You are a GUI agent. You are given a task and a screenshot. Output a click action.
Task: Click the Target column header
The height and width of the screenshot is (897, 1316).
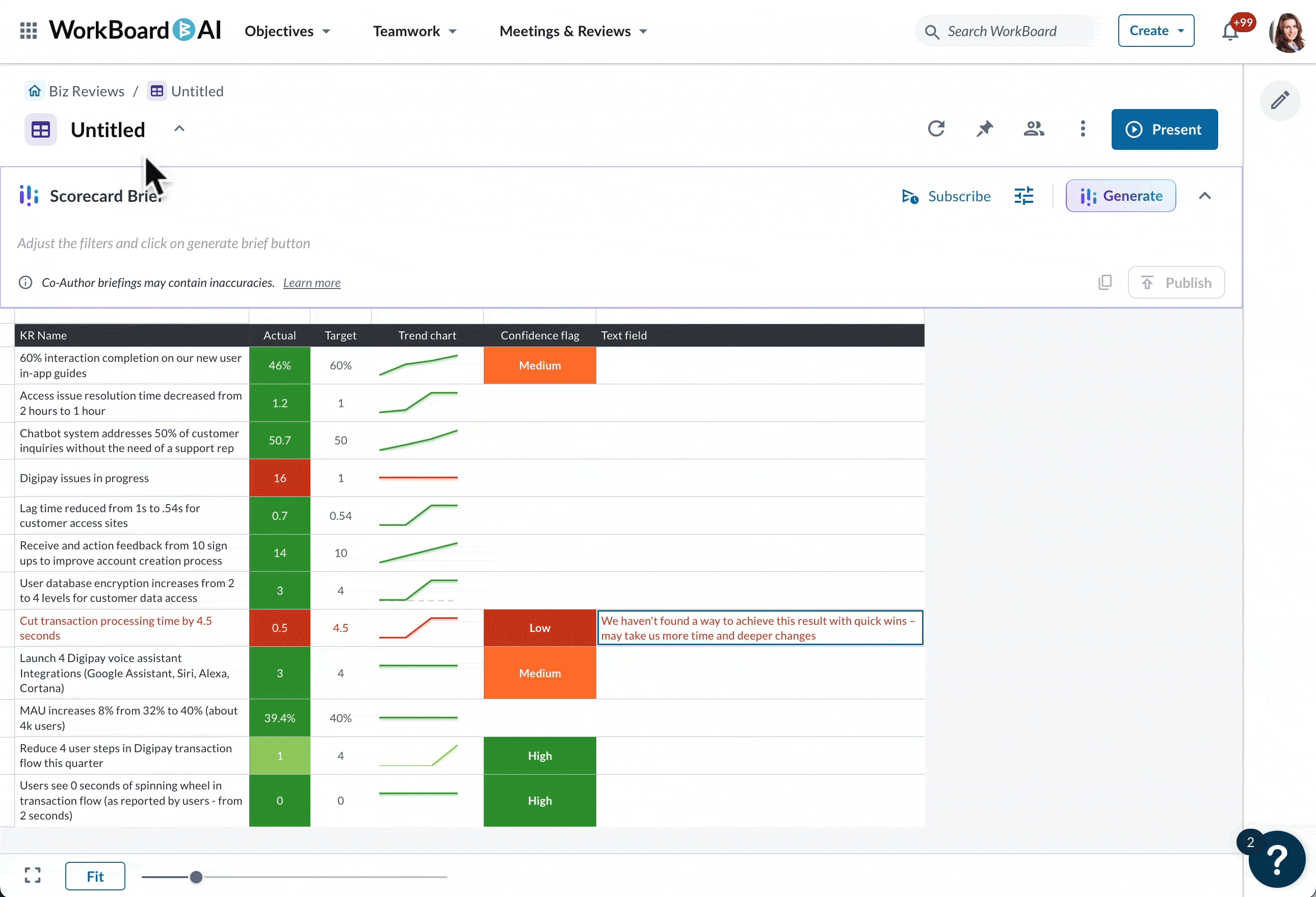(340, 335)
